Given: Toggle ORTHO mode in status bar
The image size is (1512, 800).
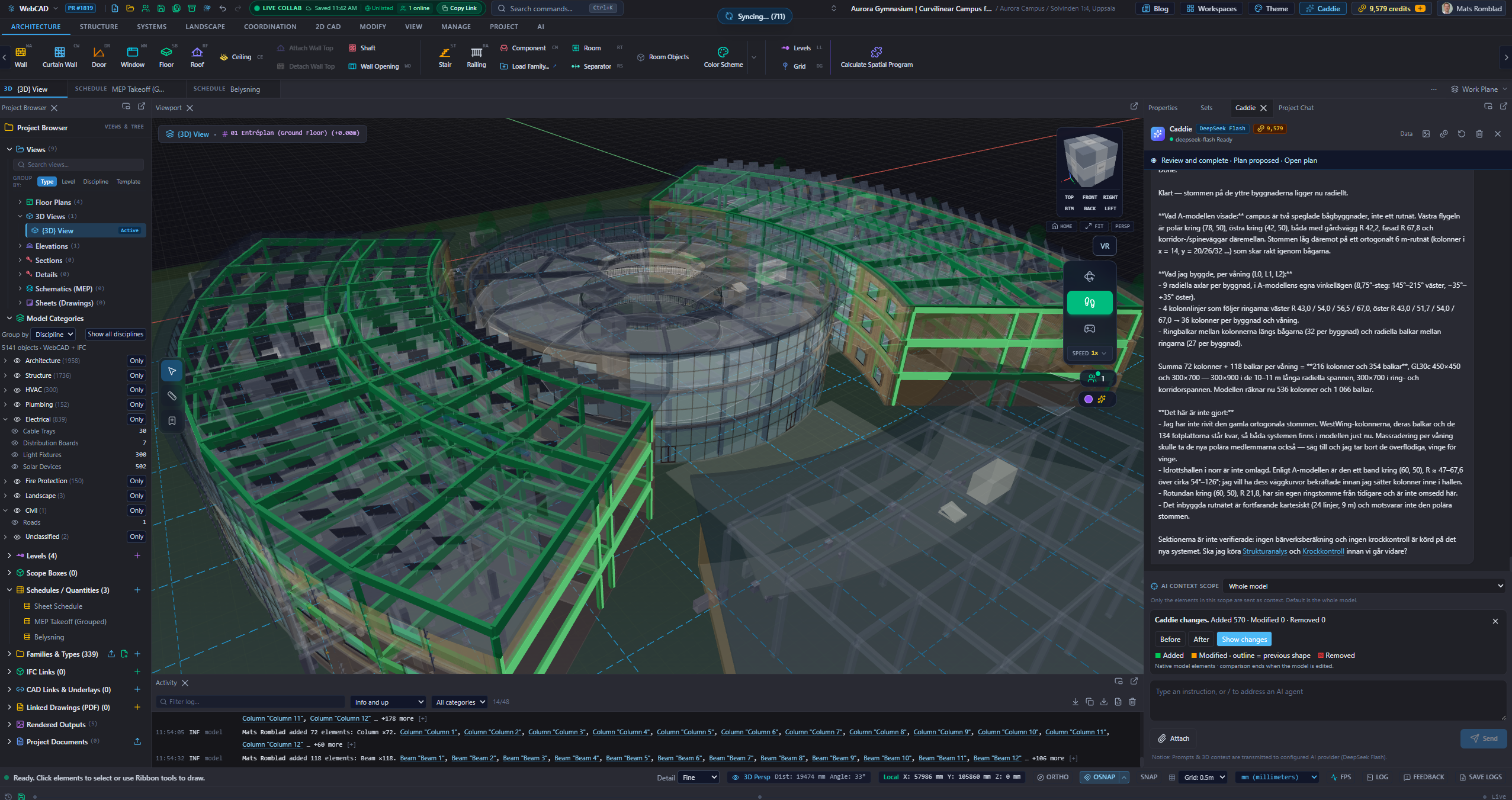Looking at the screenshot, I should pos(1053,777).
